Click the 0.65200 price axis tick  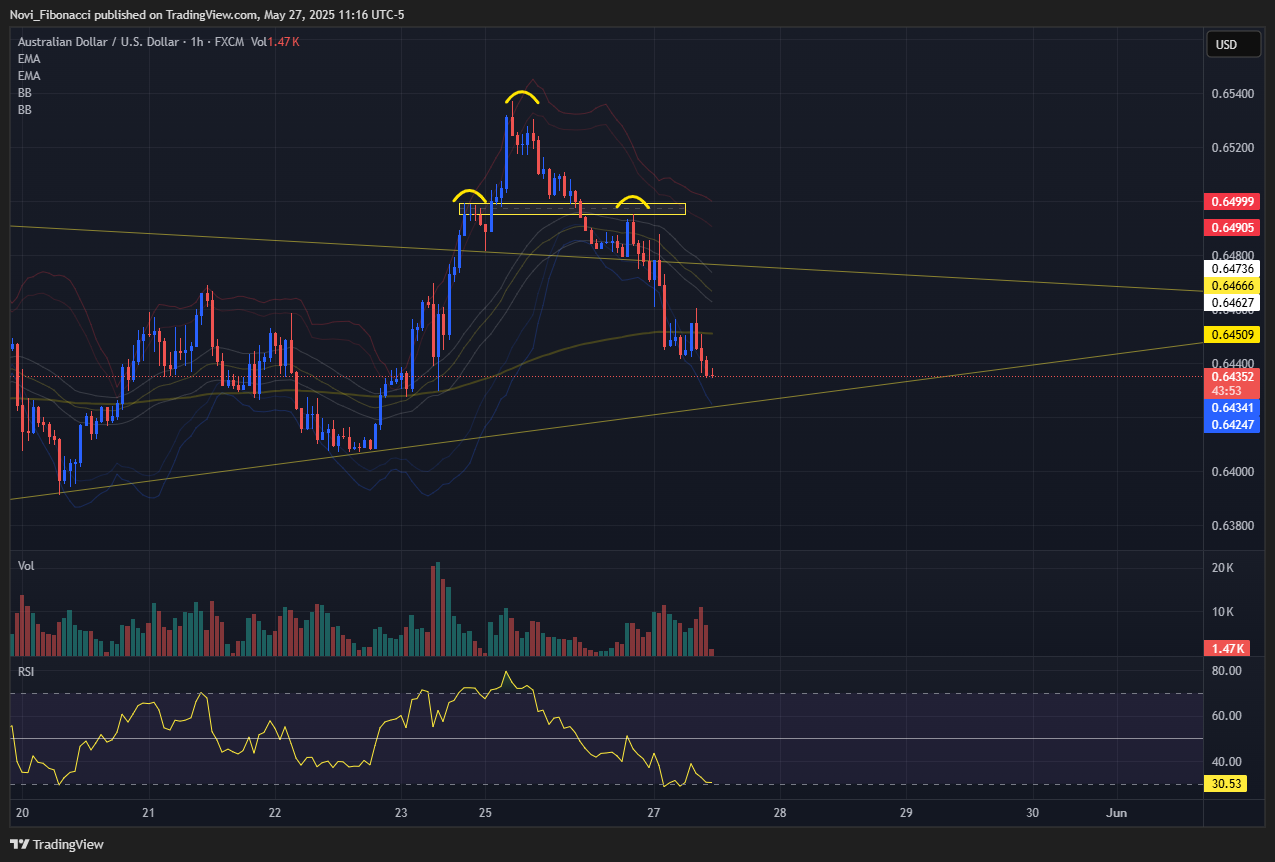[1231, 148]
